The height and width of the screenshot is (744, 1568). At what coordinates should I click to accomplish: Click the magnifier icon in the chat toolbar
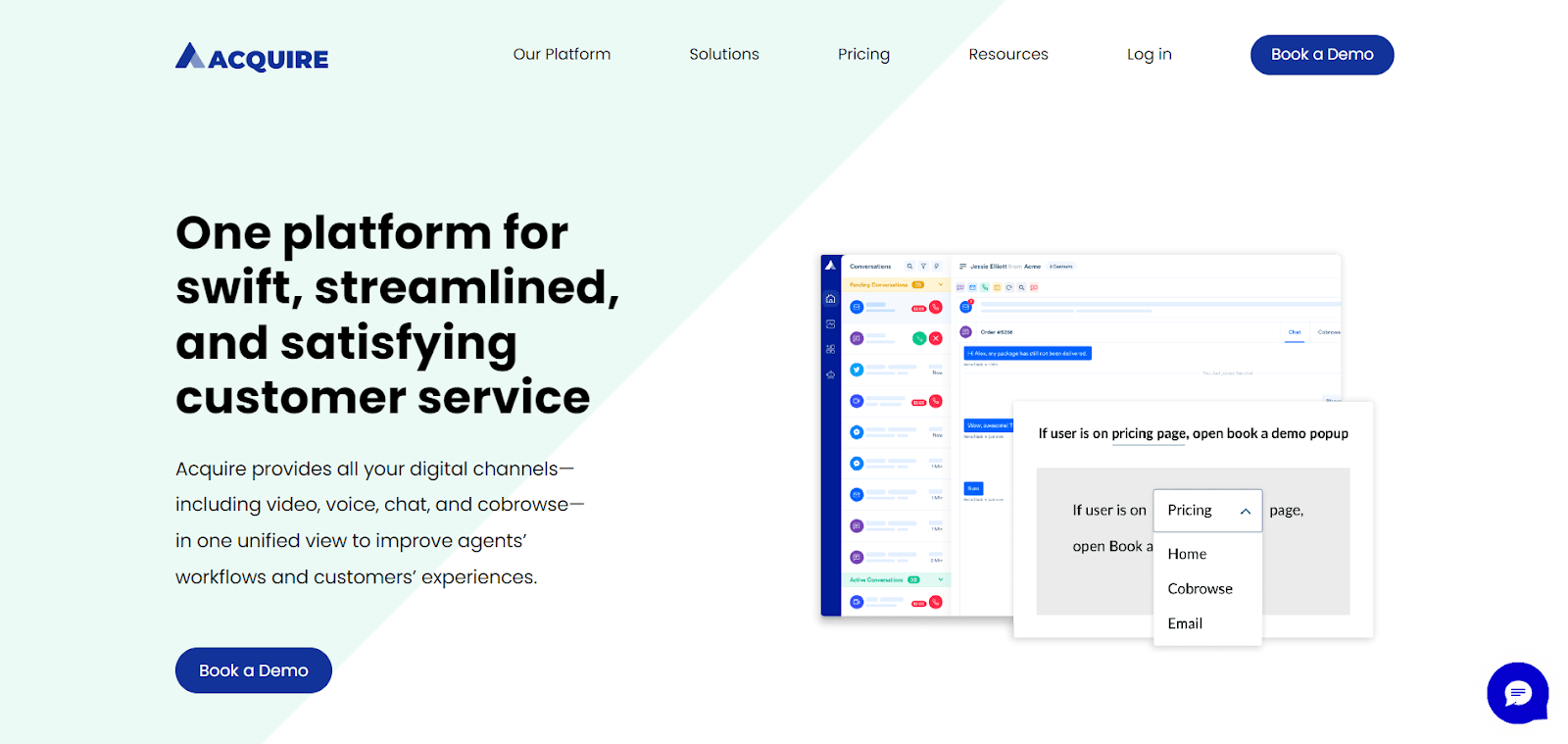tap(1021, 287)
